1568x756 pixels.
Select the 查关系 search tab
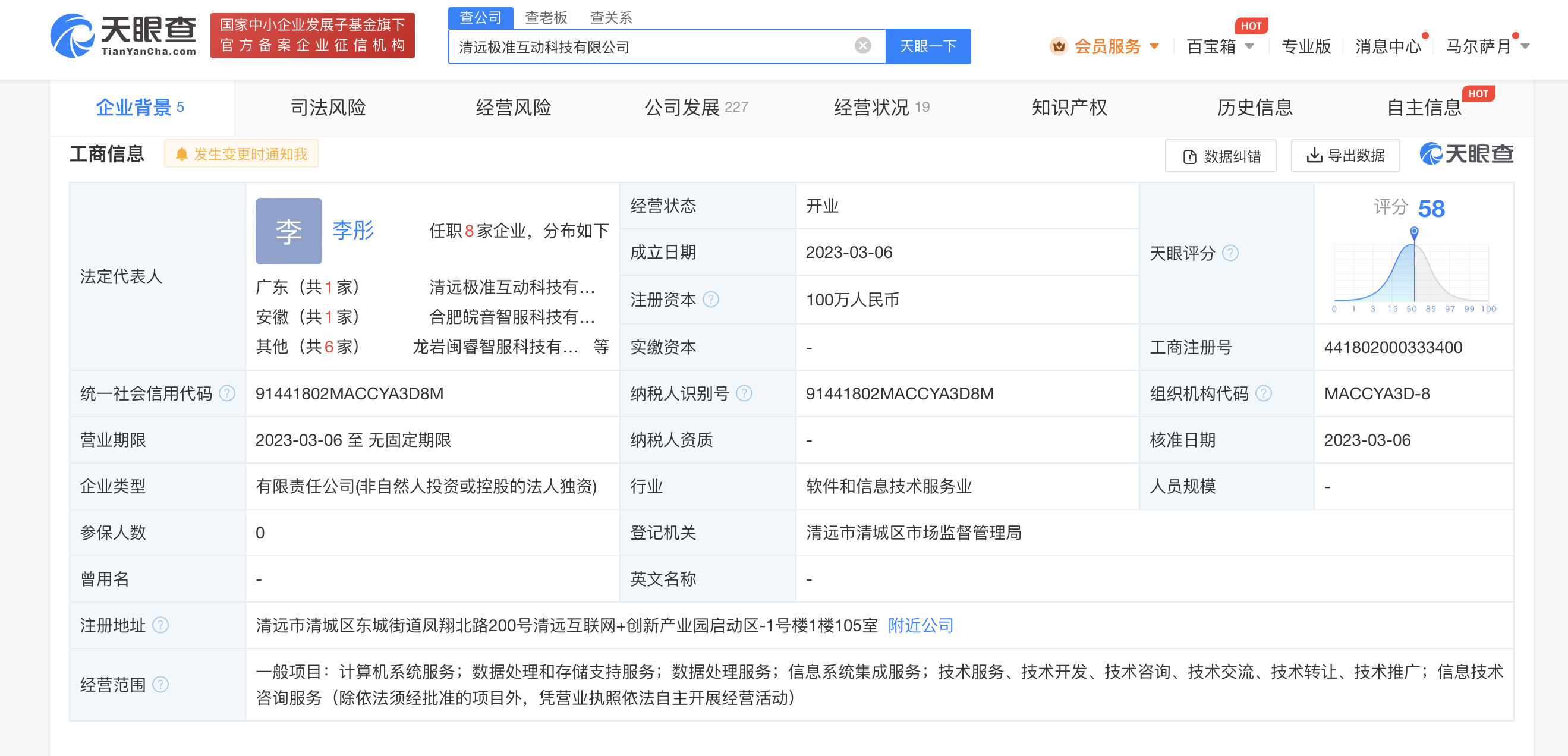coord(610,18)
